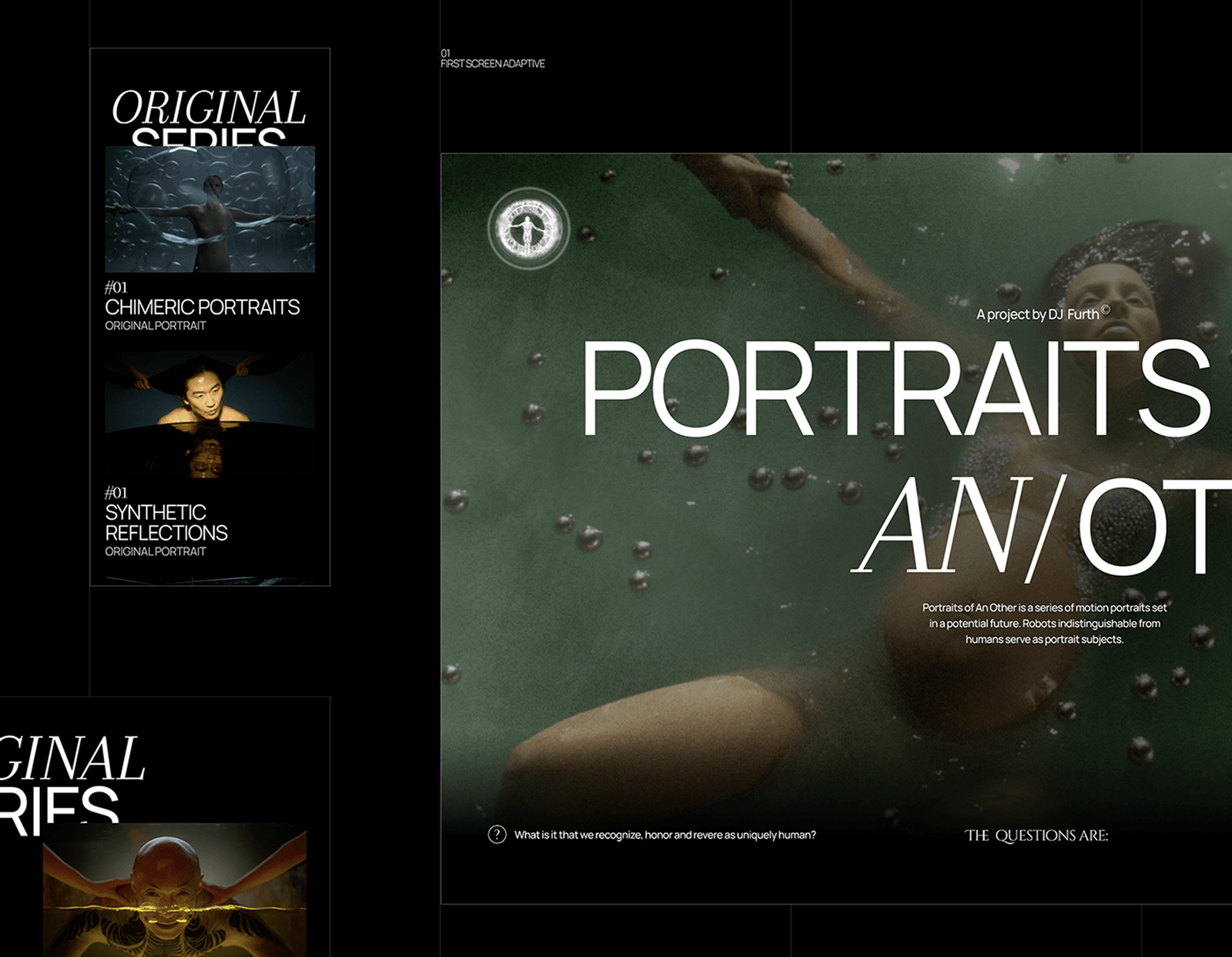Click the 'THE QUESTIONS ARE:' label
Viewport: 1232px width, 957px height.
coord(1036,835)
